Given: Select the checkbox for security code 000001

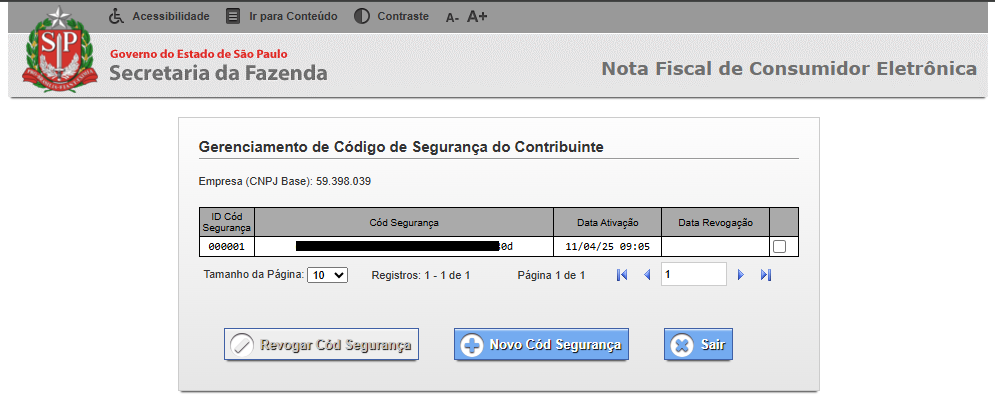Looking at the screenshot, I should [780, 246].
